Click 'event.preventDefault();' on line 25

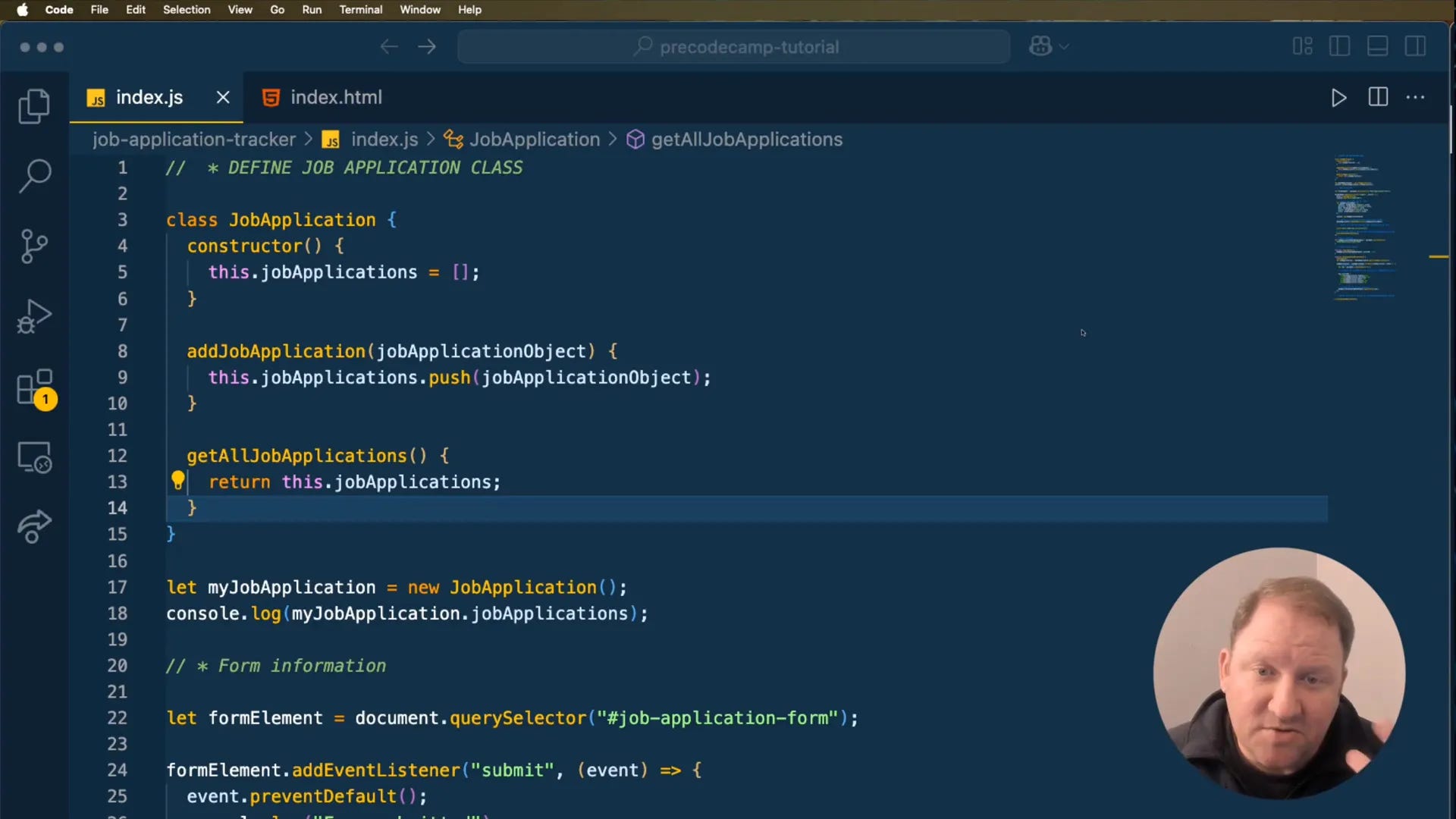(x=307, y=797)
